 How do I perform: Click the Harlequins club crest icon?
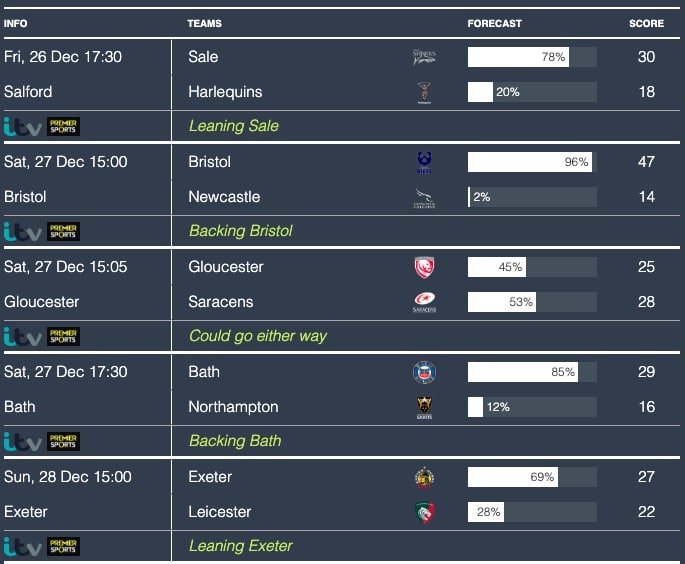(x=424, y=92)
